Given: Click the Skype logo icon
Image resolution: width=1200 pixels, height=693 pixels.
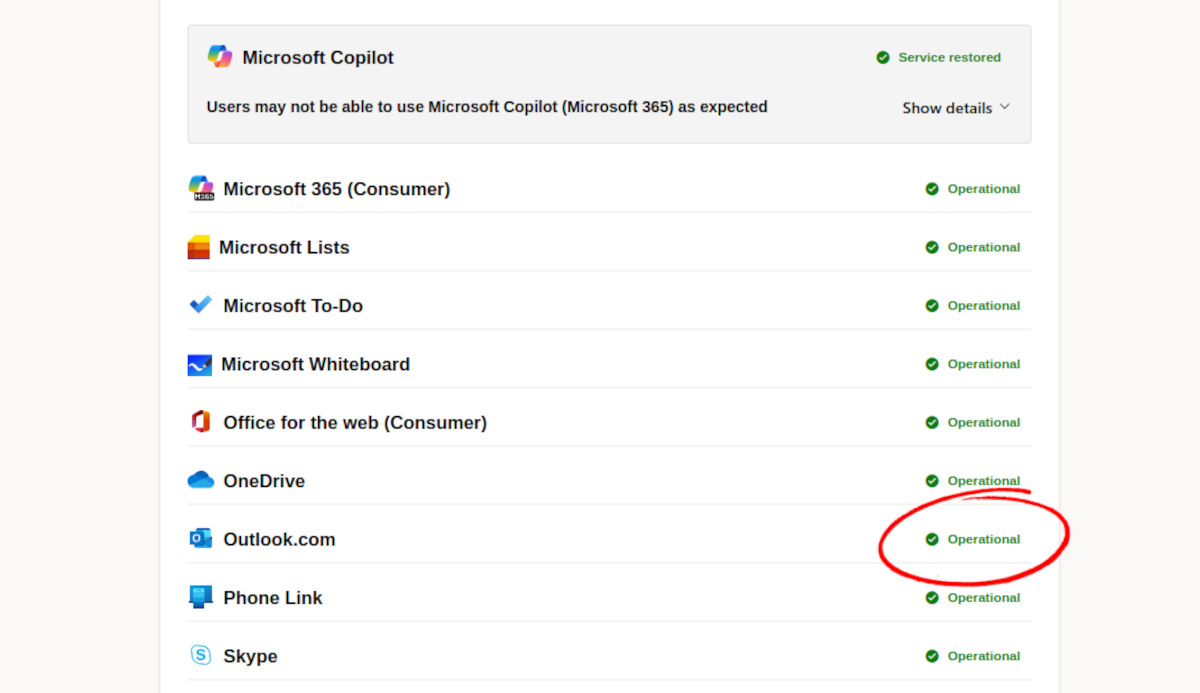Looking at the screenshot, I should click(x=201, y=656).
